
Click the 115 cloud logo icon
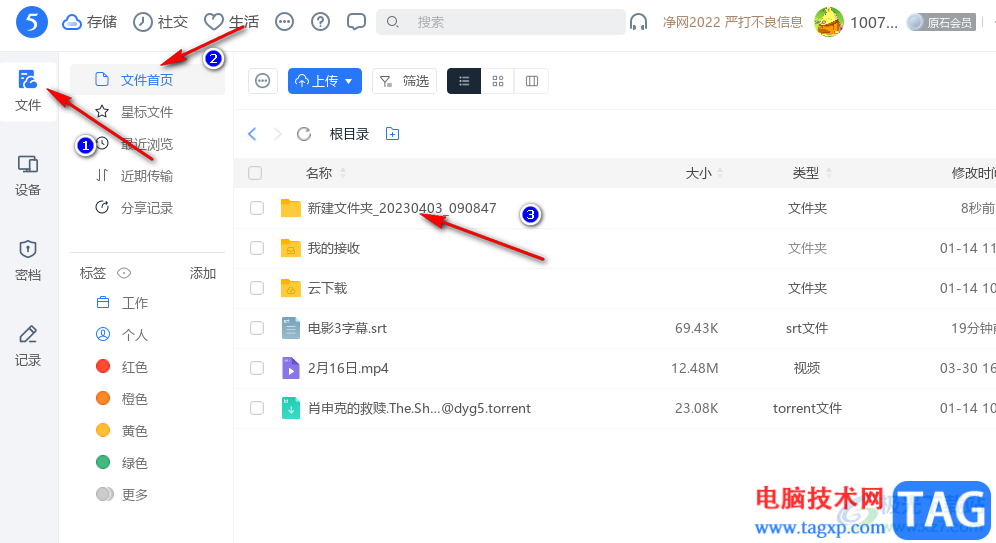tap(32, 22)
